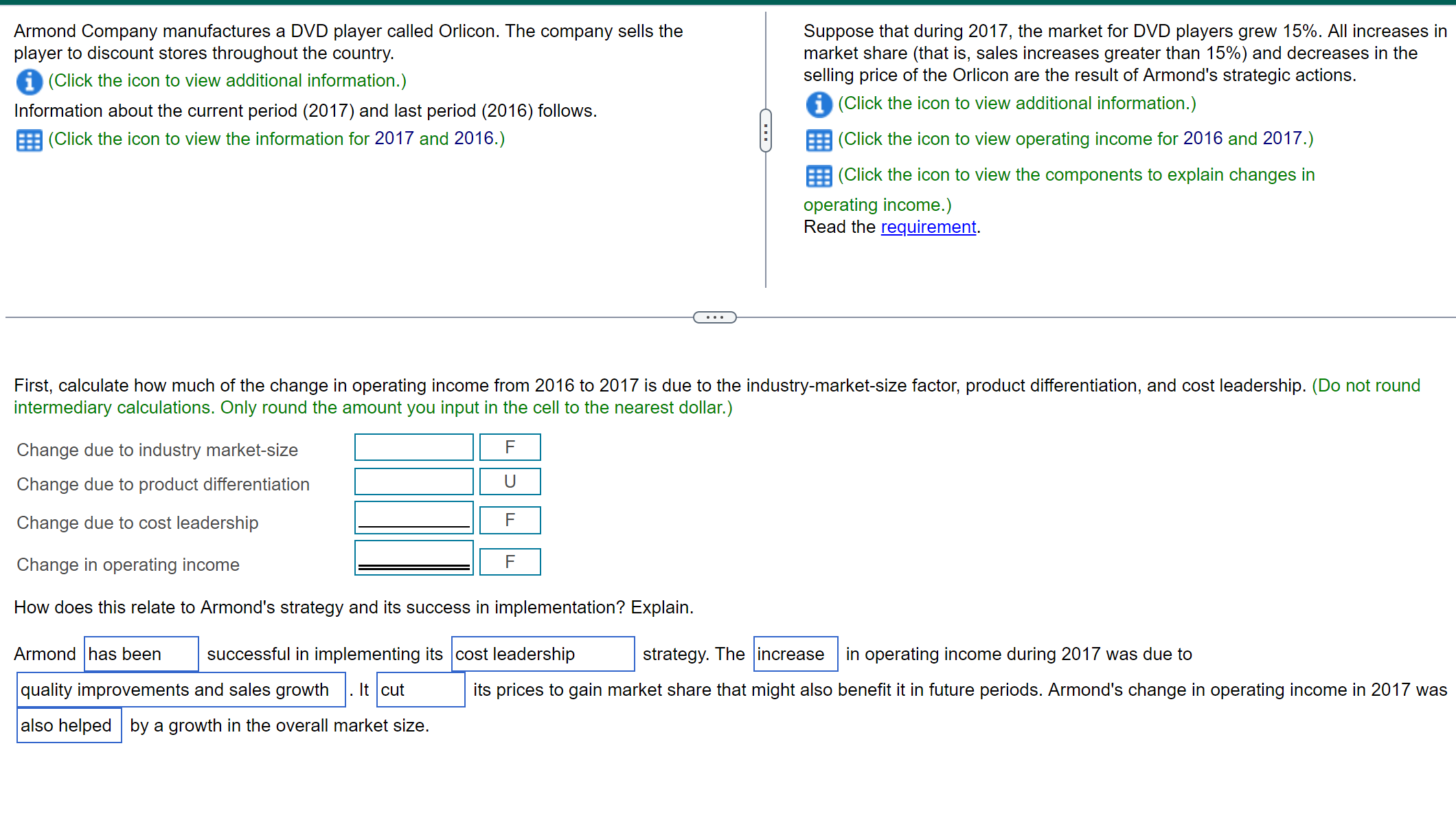Image resolution: width=1456 pixels, height=827 pixels.
Task: Click the F indicator beside industry market-size
Action: 510,446
